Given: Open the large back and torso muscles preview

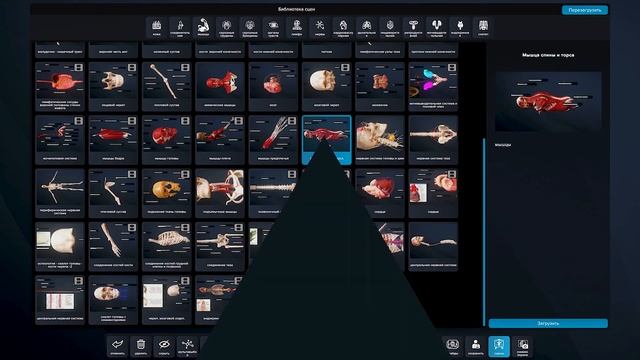Looking at the screenshot, I should point(548,101).
